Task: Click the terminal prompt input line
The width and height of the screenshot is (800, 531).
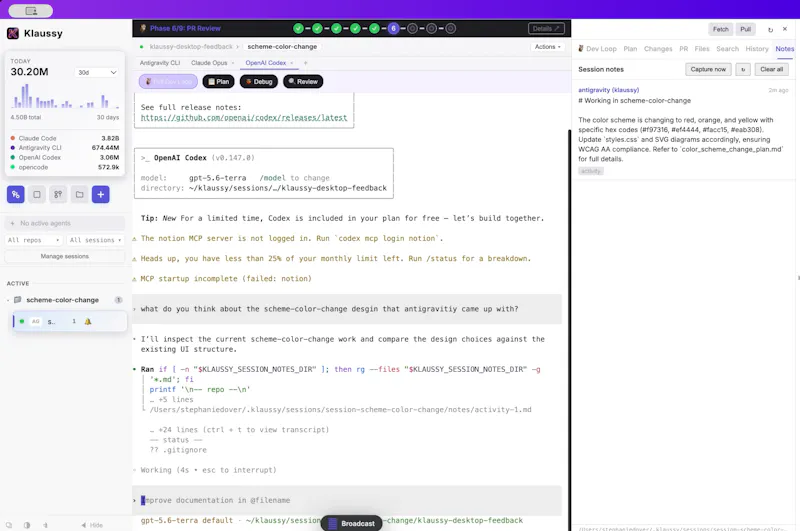Action: point(347,500)
